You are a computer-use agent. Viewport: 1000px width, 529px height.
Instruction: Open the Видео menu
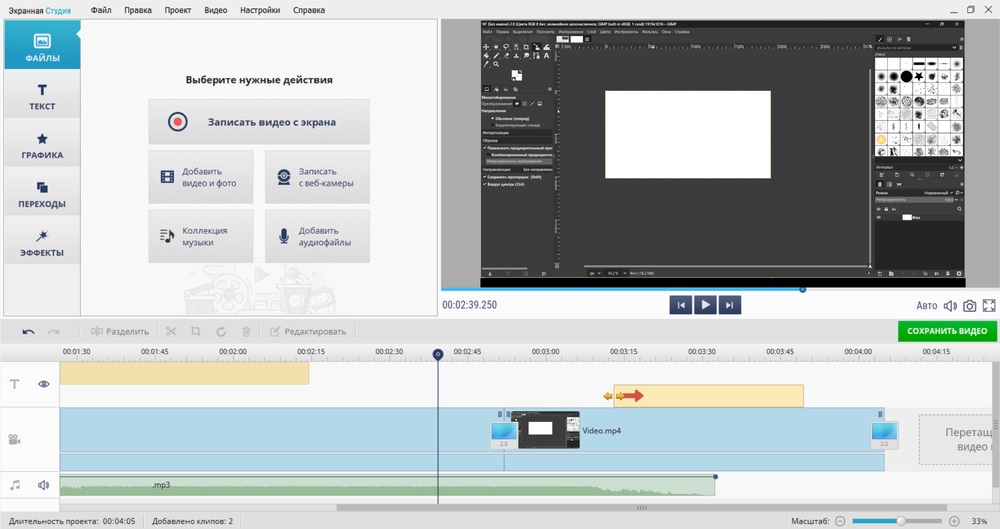coord(216,10)
